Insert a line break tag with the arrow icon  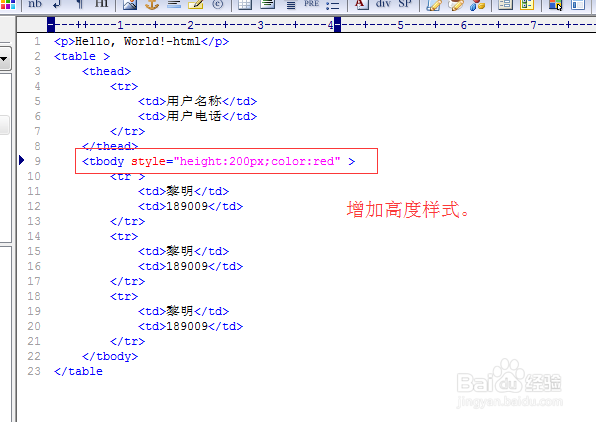click(x=57, y=4)
